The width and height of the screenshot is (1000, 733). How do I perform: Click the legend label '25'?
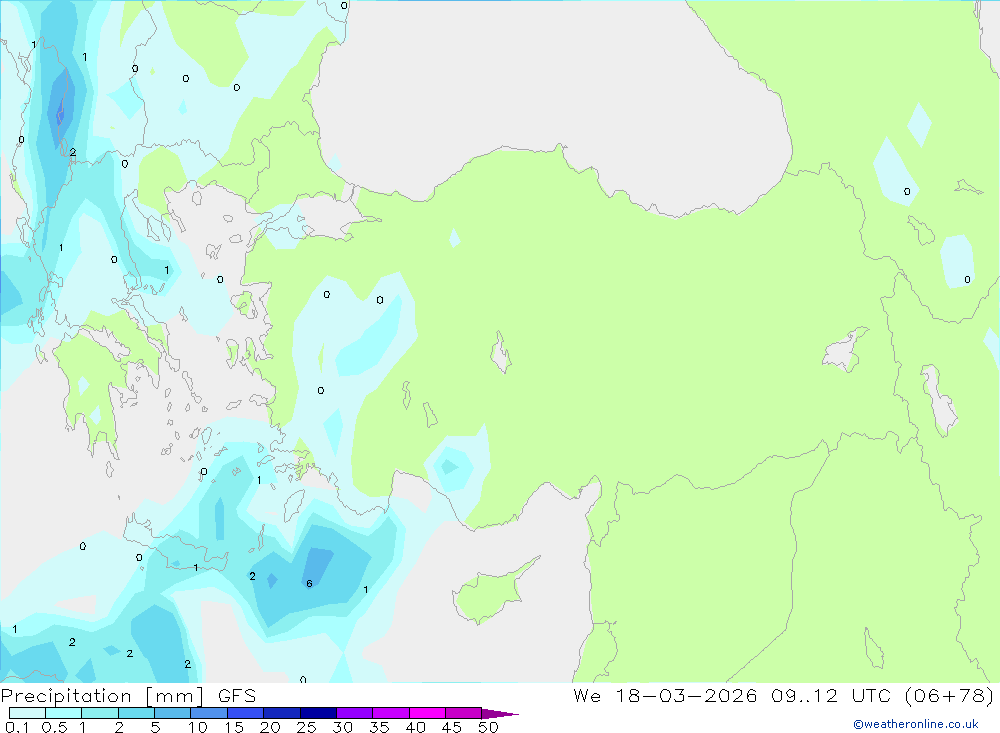(306, 727)
